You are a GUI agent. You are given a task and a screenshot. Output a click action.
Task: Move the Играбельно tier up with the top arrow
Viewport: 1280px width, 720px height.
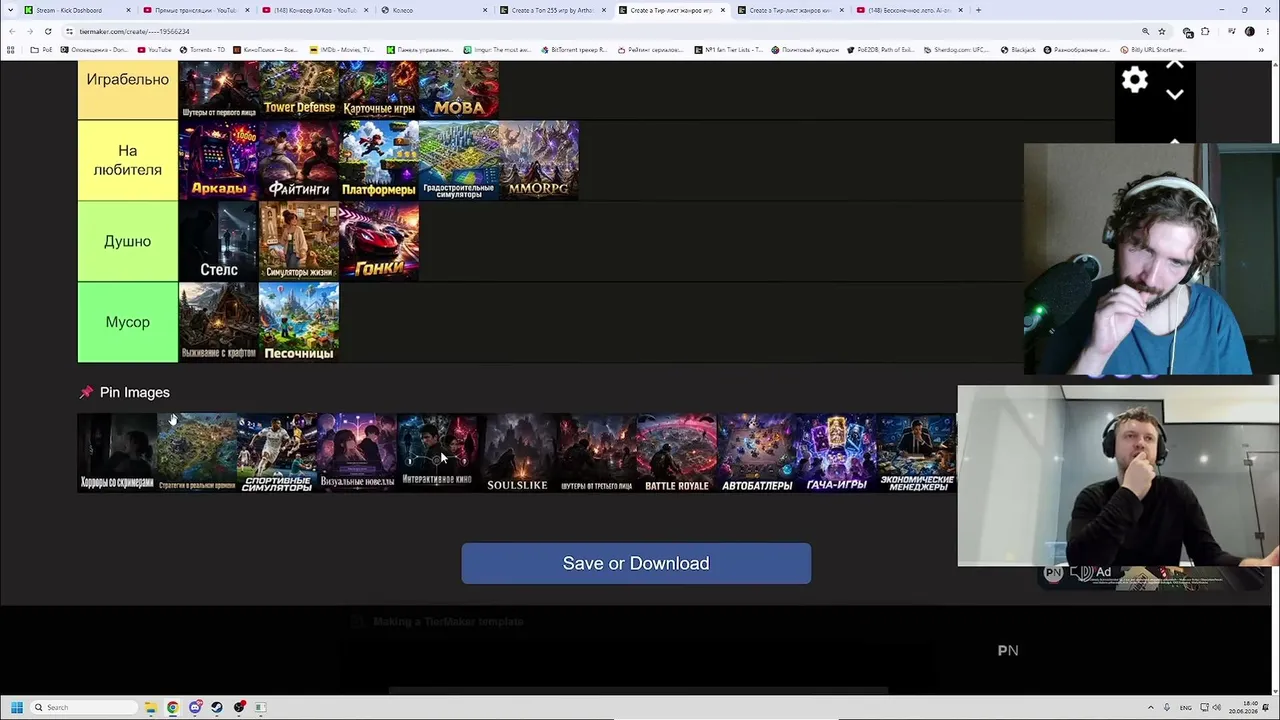point(1175,66)
